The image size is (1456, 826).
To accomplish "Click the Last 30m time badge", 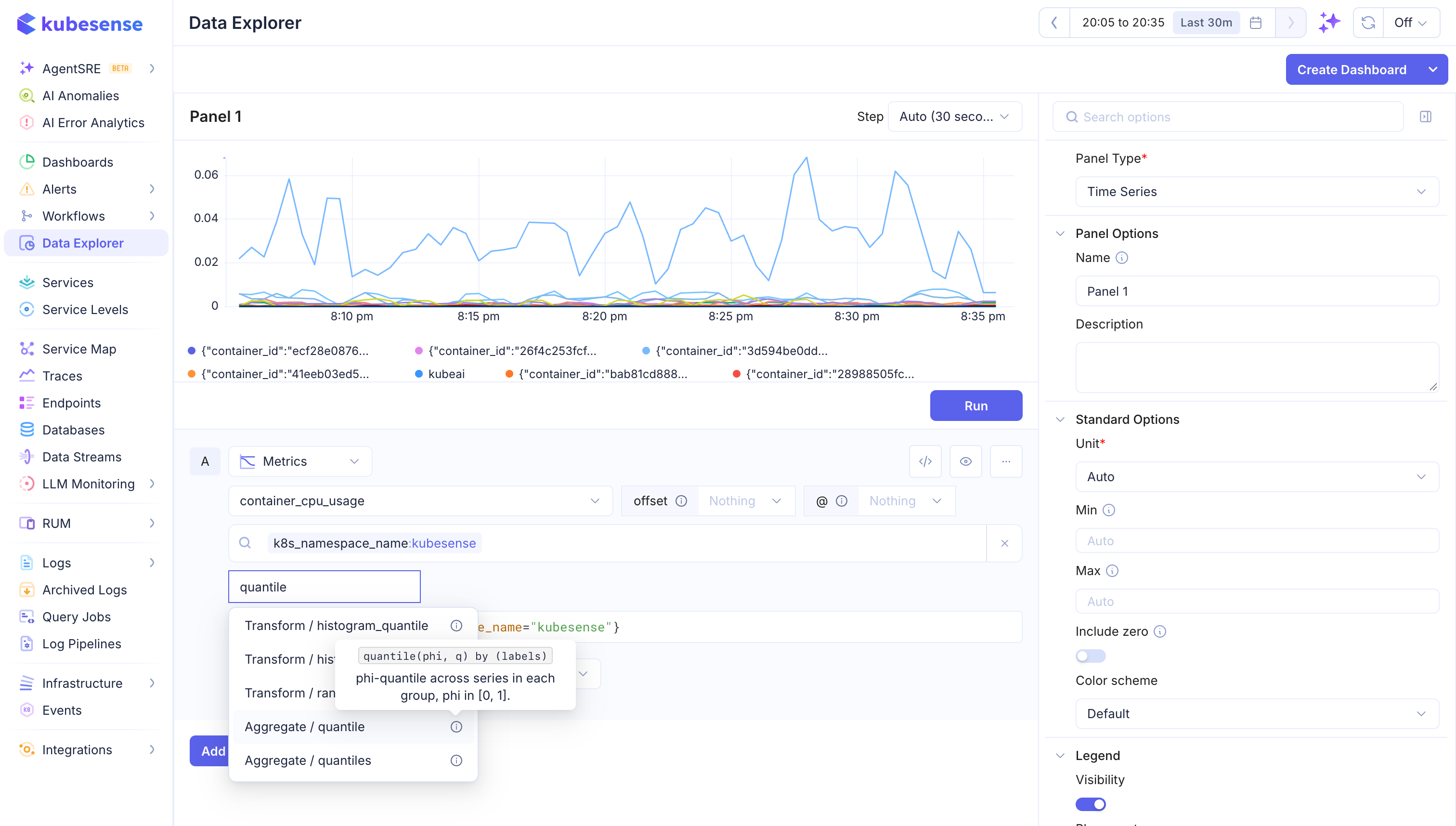I will [x=1206, y=23].
